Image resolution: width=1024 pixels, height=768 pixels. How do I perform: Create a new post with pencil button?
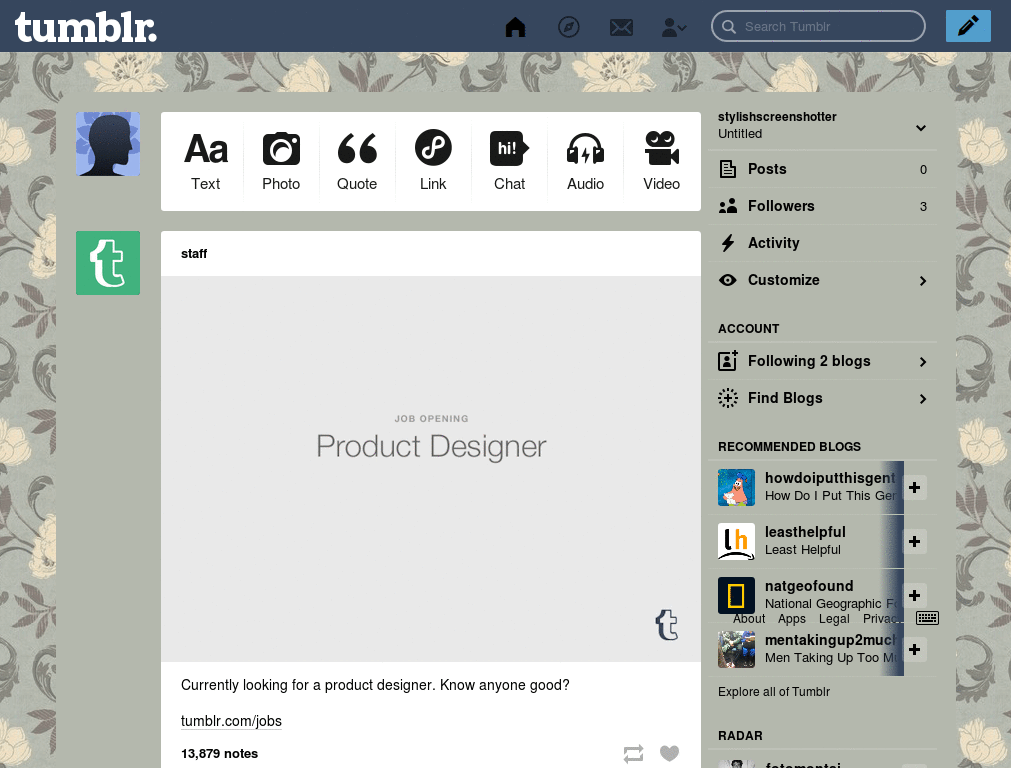[x=968, y=26]
